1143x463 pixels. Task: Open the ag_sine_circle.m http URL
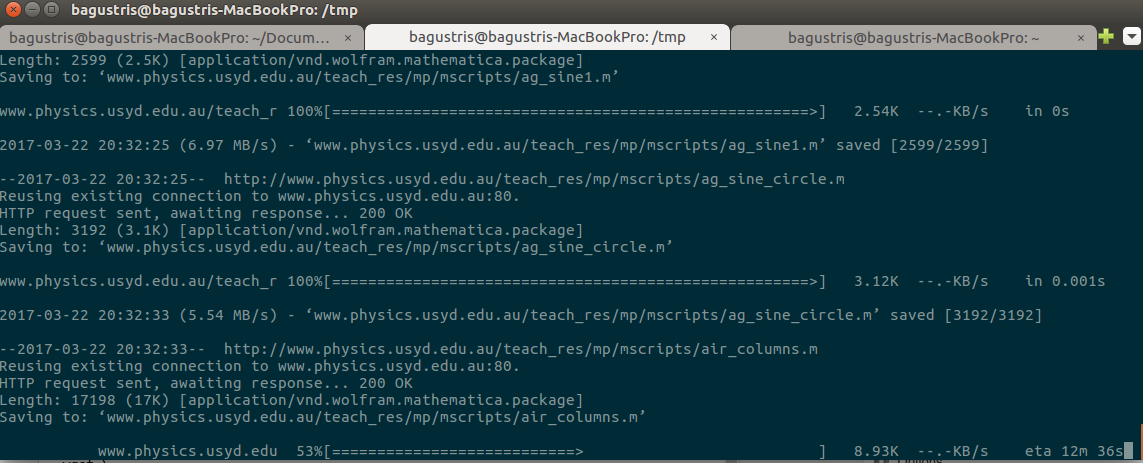coord(534,179)
